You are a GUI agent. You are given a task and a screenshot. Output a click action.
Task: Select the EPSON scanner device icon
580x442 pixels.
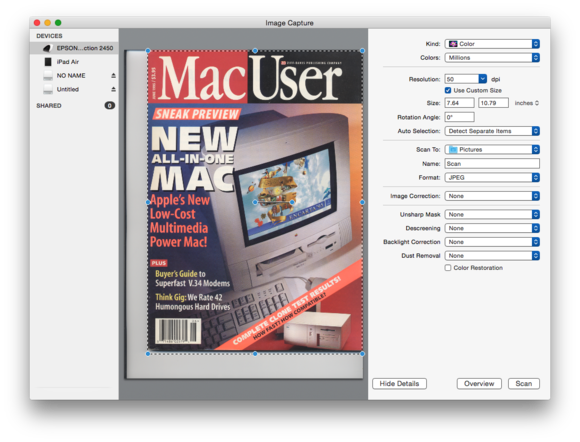tap(47, 48)
